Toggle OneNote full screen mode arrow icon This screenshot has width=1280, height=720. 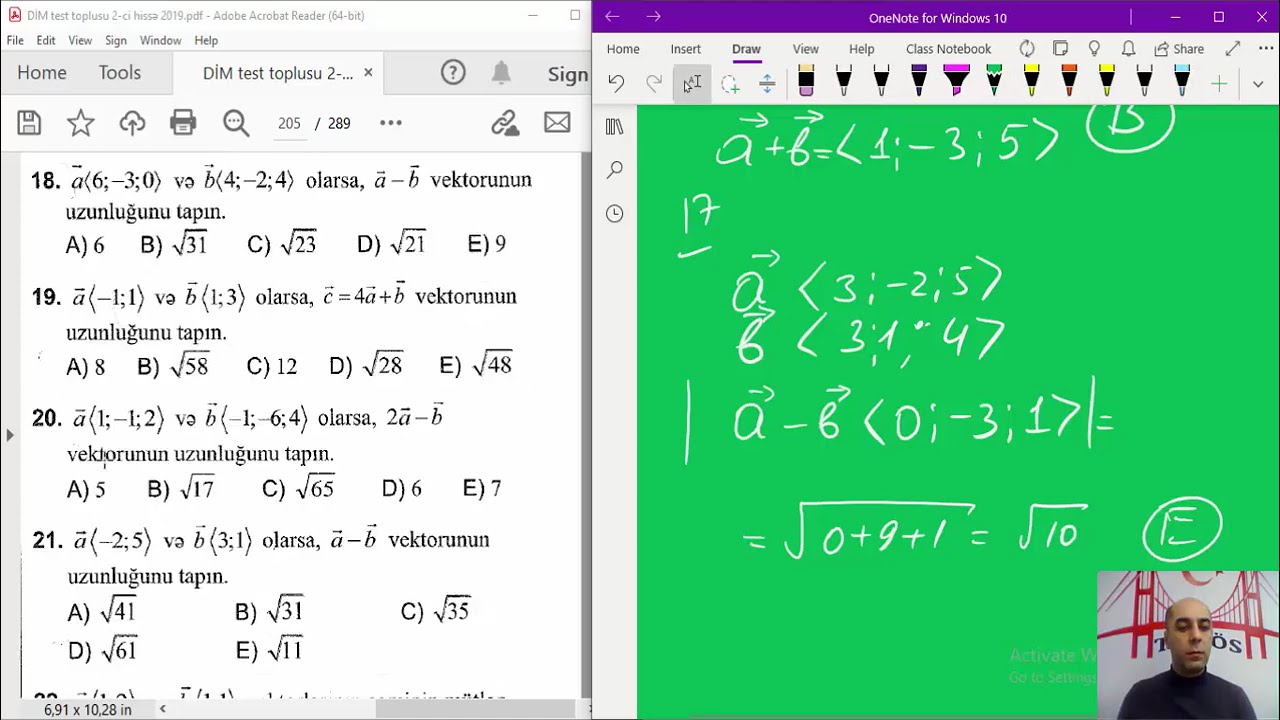1232,48
